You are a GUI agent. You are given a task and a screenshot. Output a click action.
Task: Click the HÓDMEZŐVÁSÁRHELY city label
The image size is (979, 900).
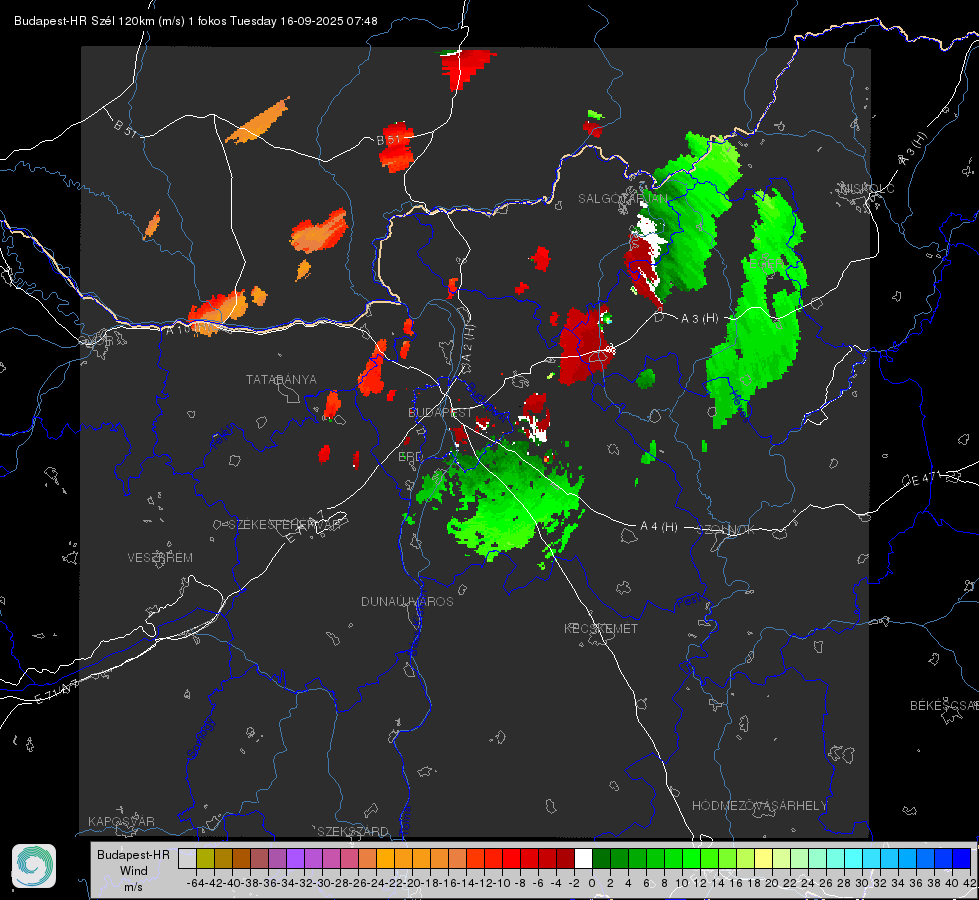759,806
